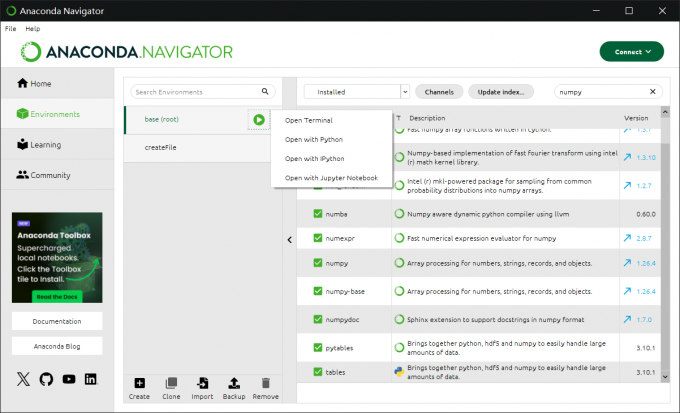
Task: Select Open with Jupyter Notebook
Action: pyautogui.click(x=331, y=178)
